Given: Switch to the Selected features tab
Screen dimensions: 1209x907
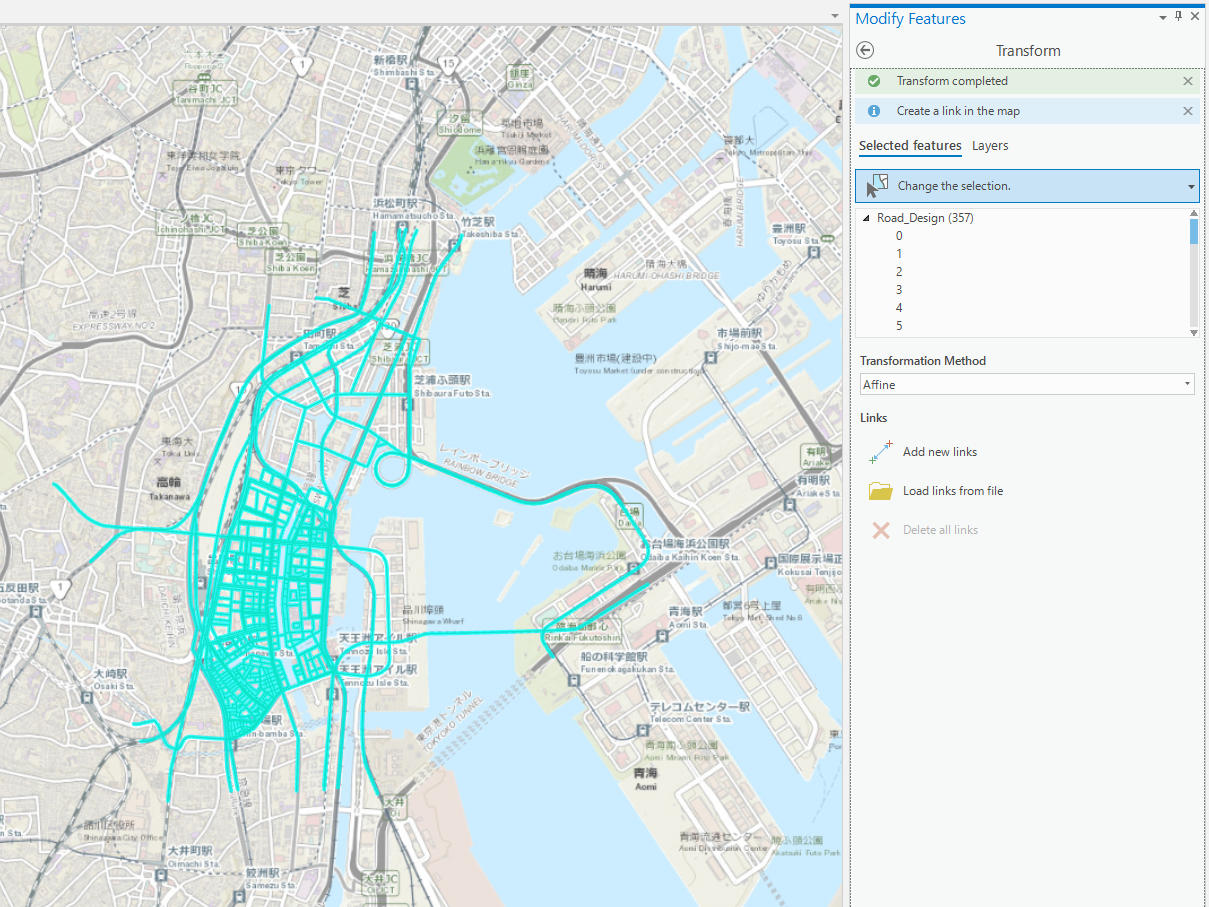Looking at the screenshot, I should coord(910,146).
